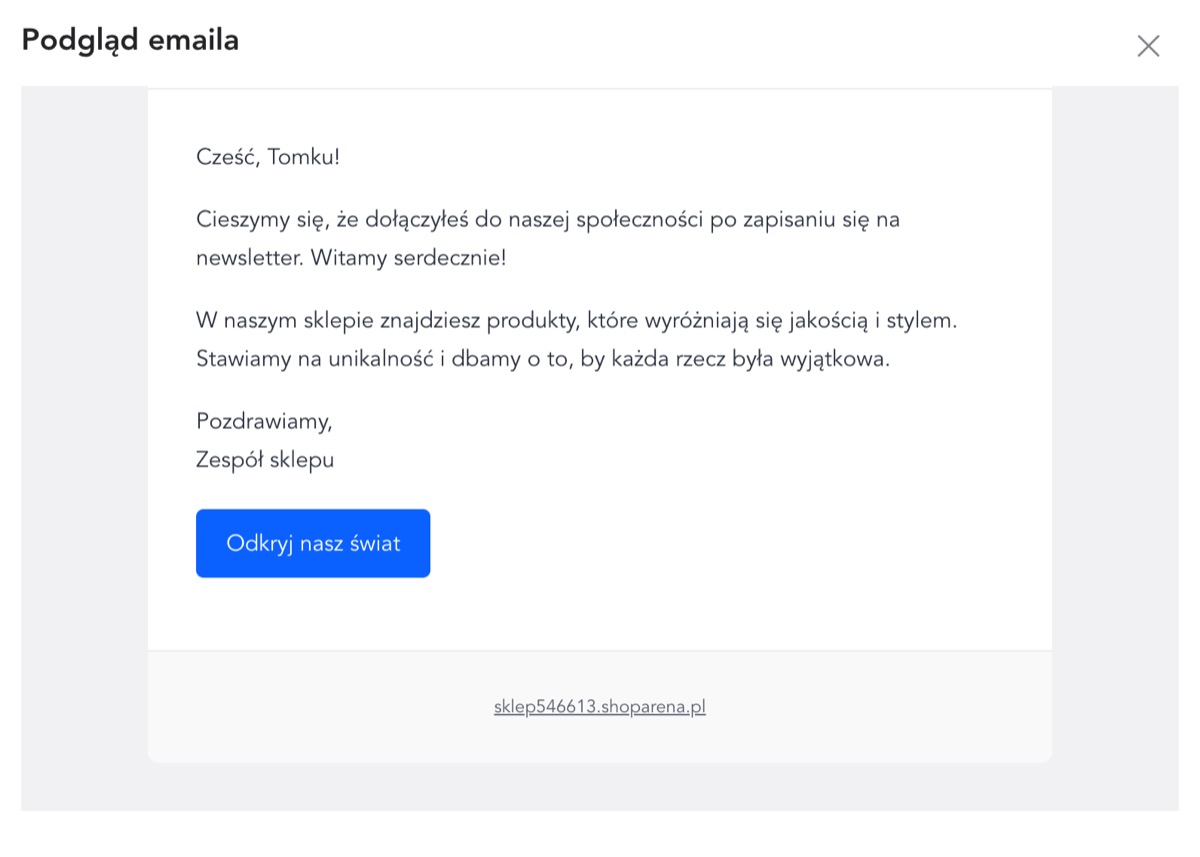1200x857 pixels.
Task: Click the empty space below the CTA button
Action: pos(600,615)
